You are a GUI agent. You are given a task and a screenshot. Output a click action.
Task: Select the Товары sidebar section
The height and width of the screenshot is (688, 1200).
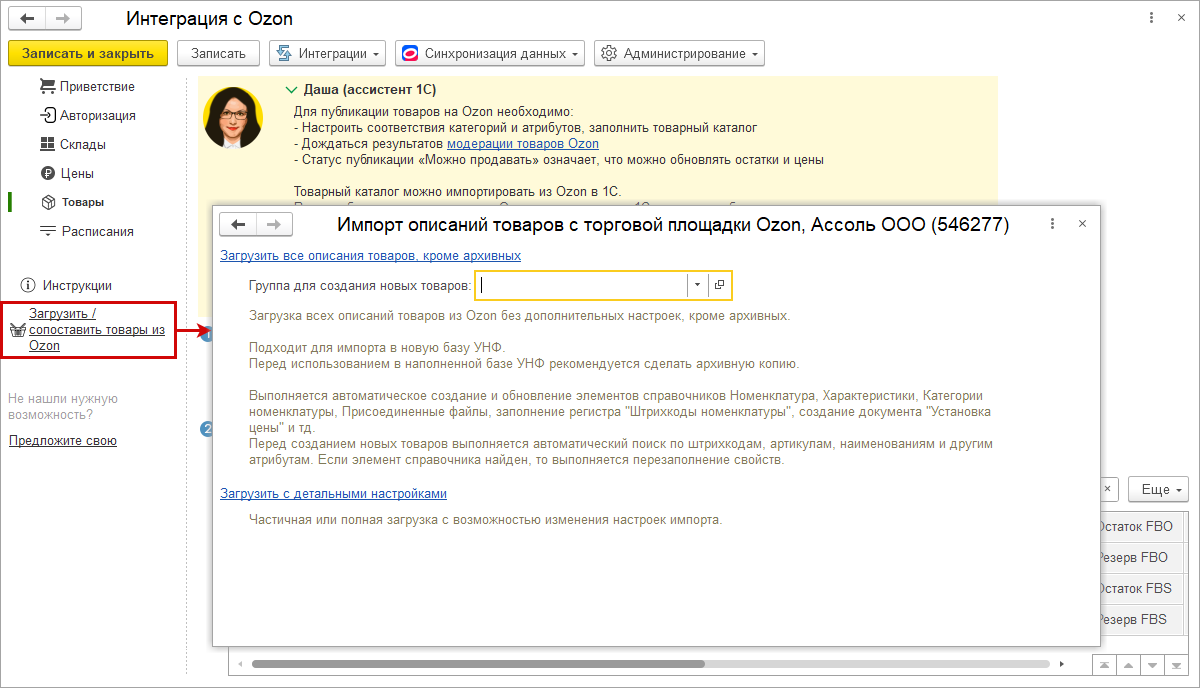(x=83, y=202)
